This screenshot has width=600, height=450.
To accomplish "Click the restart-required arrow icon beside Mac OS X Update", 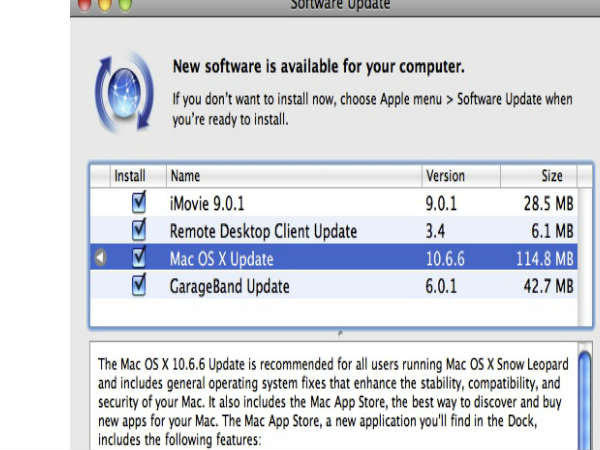I will (99, 259).
